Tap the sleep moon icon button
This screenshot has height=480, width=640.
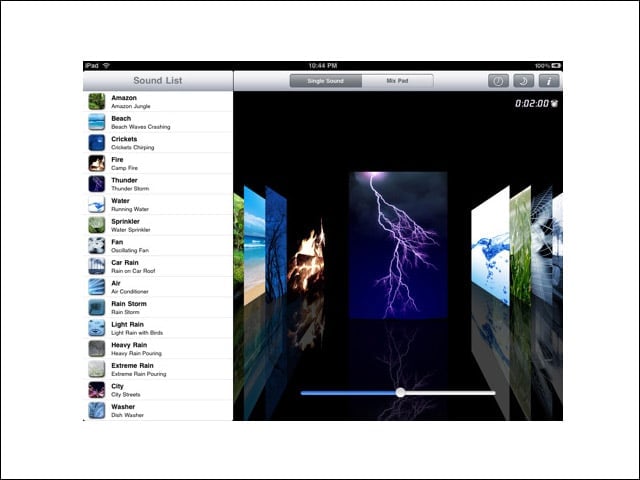[x=523, y=81]
